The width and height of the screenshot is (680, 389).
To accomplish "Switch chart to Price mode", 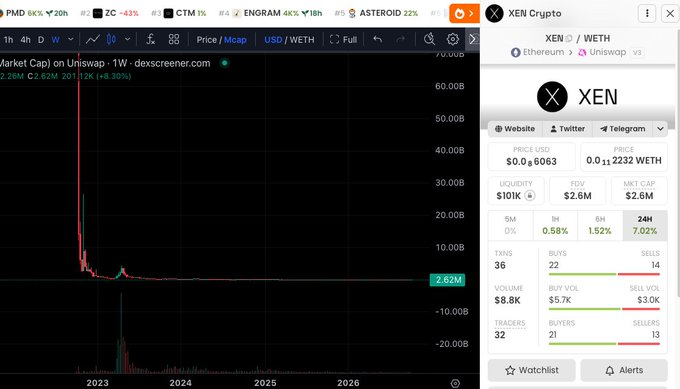I will (206, 39).
